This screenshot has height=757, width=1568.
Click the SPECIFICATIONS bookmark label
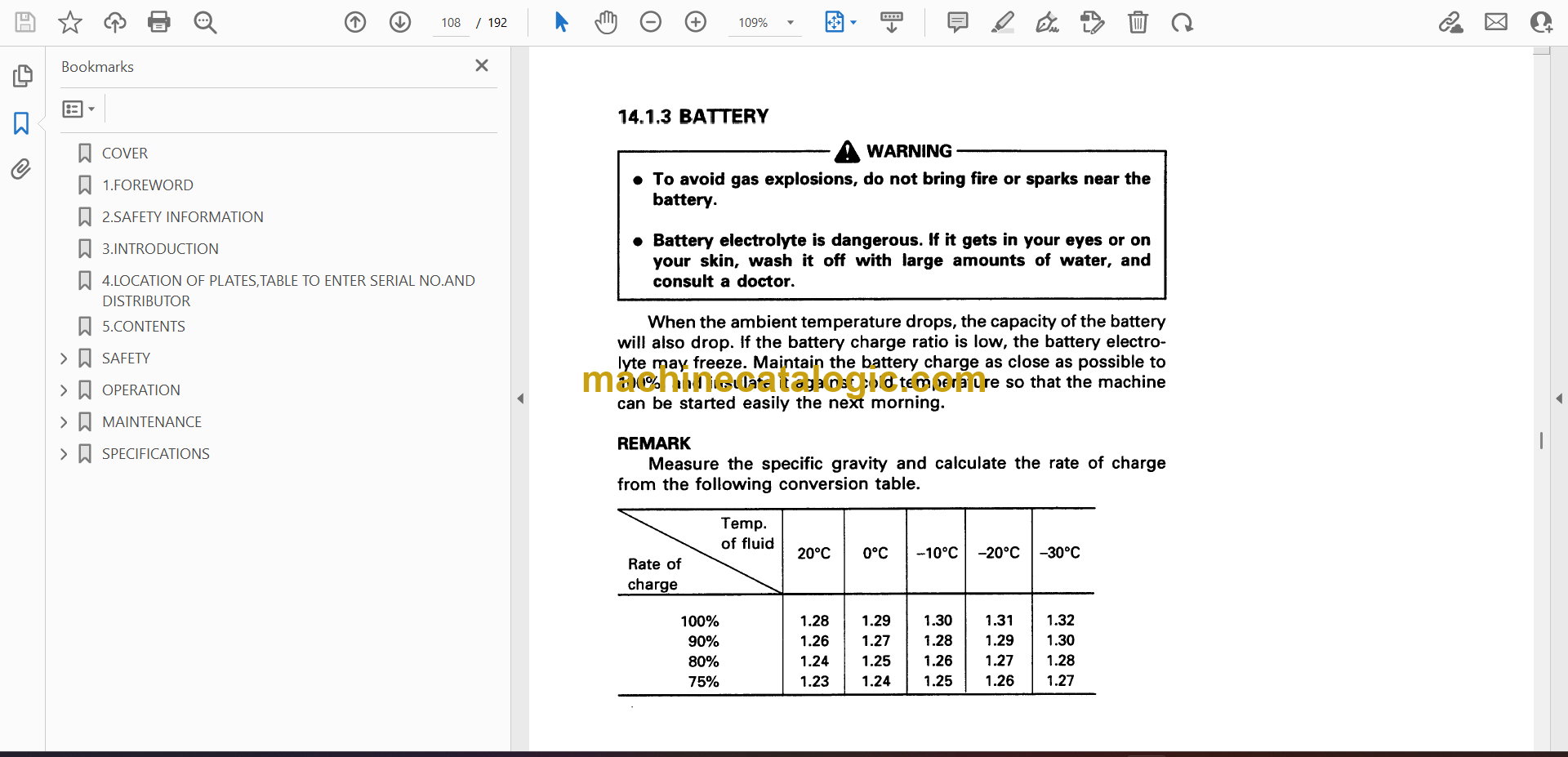pyautogui.click(x=155, y=454)
